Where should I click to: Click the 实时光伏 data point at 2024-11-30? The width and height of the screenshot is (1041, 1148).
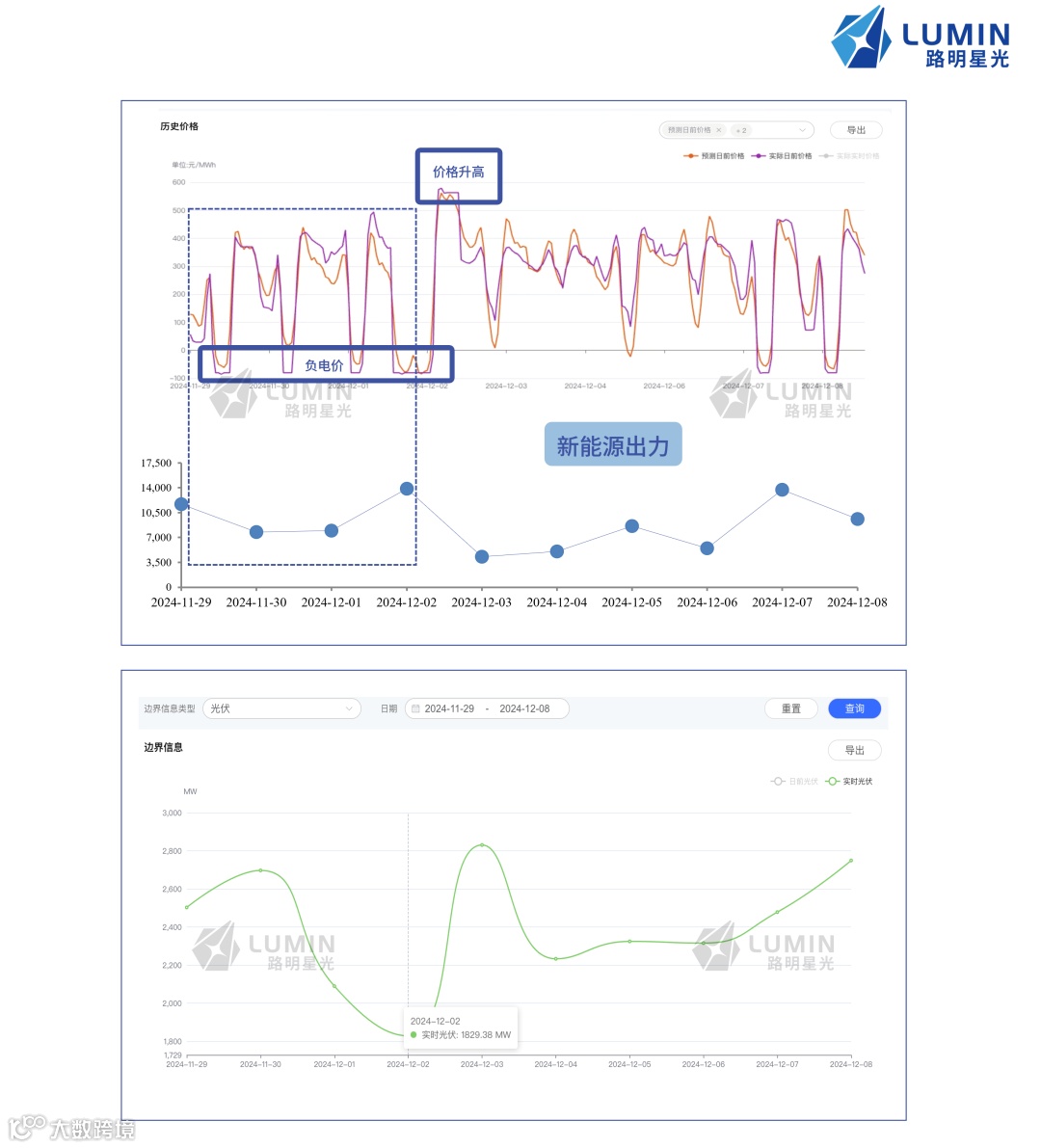(260, 870)
